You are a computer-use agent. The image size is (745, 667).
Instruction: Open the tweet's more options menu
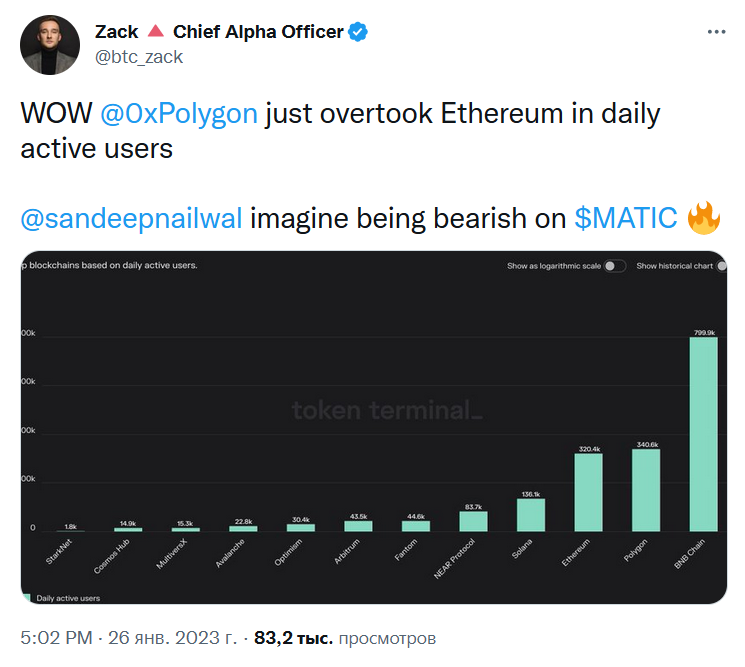point(716,32)
